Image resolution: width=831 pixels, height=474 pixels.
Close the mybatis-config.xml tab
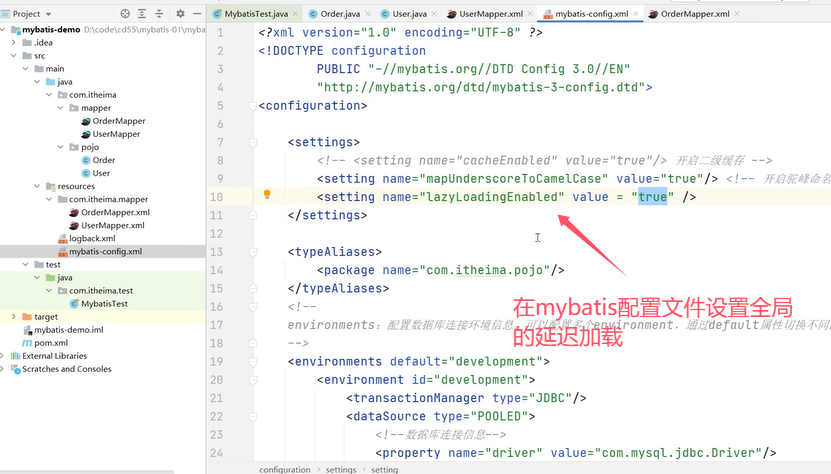point(635,14)
